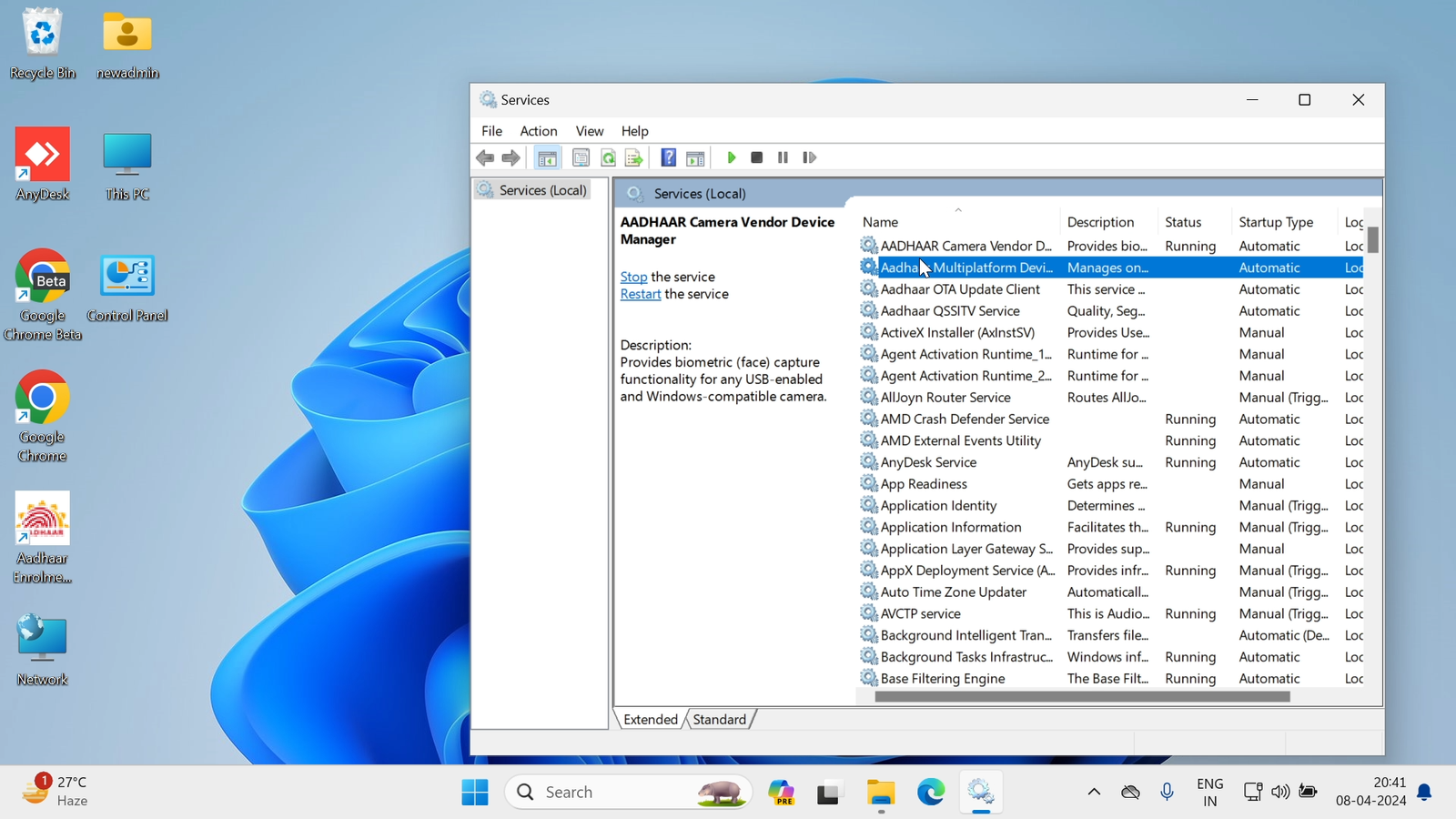This screenshot has width=1456, height=819.
Task: Select the Auto Time Zone Updater service
Action: 1111,592
